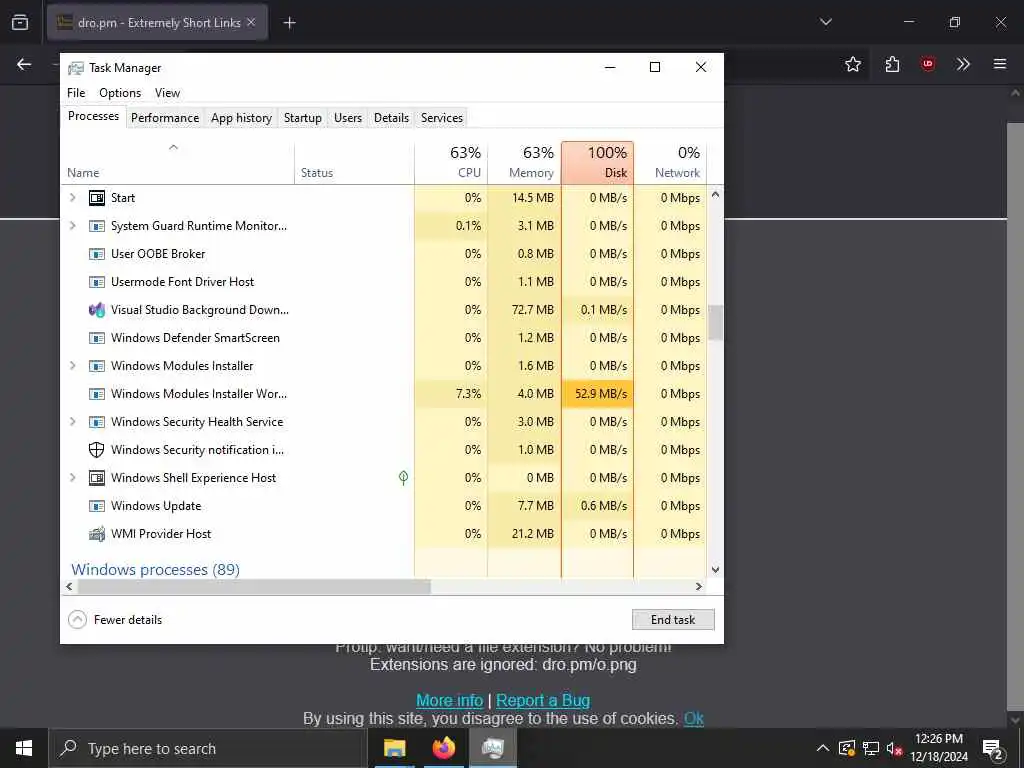The height and width of the screenshot is (768, 1024).
Task: Click the Start process icon
Action: [97, 198]
